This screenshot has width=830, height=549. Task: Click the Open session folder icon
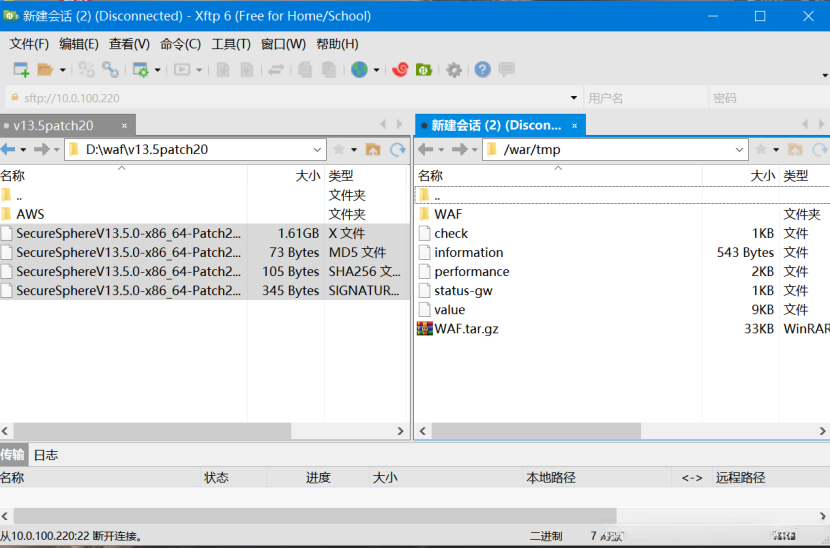pyautogui.click(x=45, y=69)
